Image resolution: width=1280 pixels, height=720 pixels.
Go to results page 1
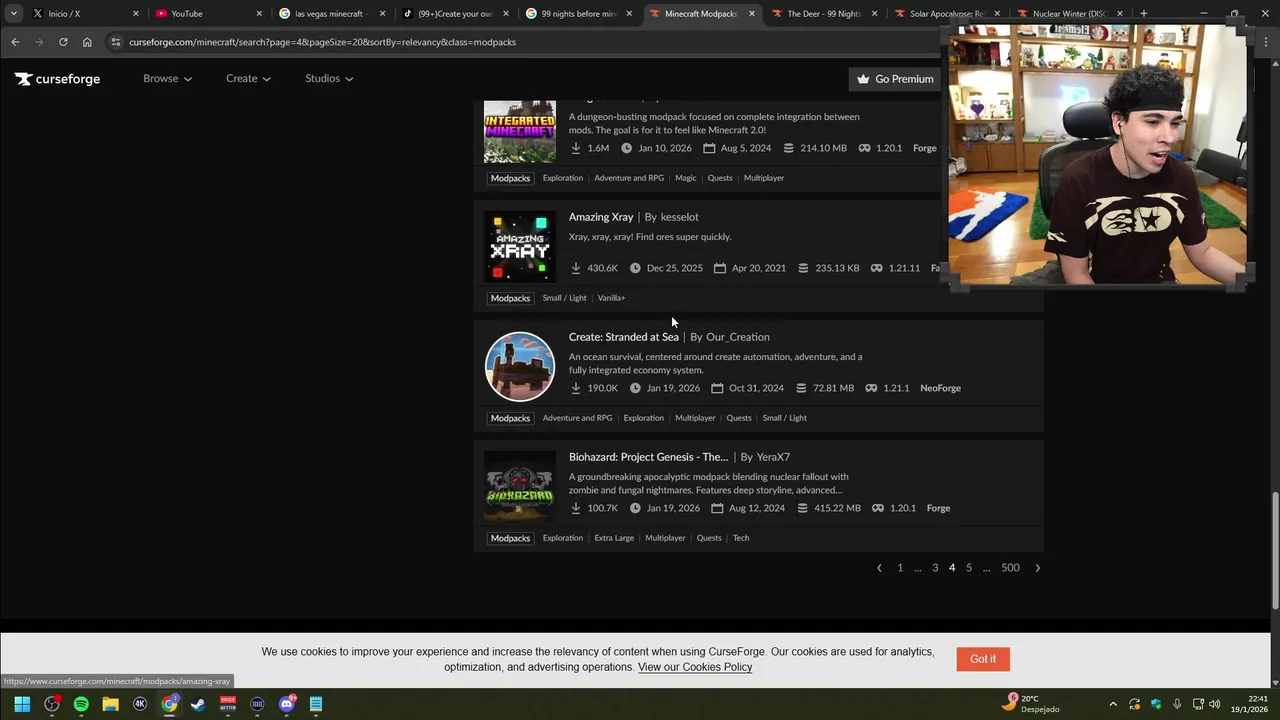(900, 568)
